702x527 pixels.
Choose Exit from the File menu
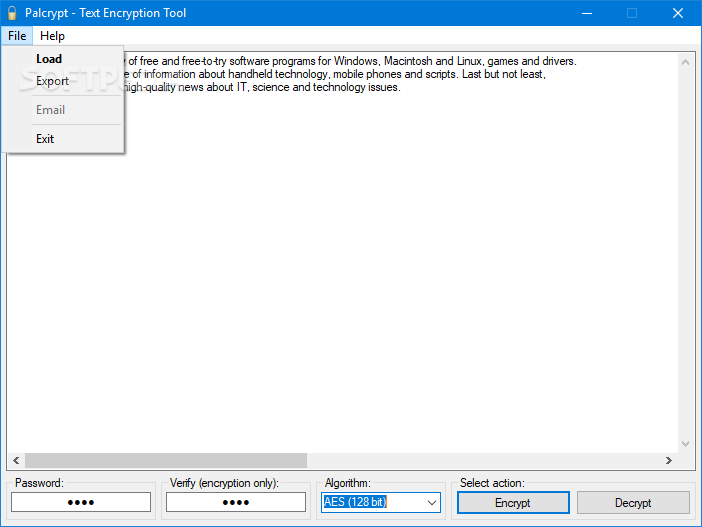pyautogui.click(x=63, y=139)
